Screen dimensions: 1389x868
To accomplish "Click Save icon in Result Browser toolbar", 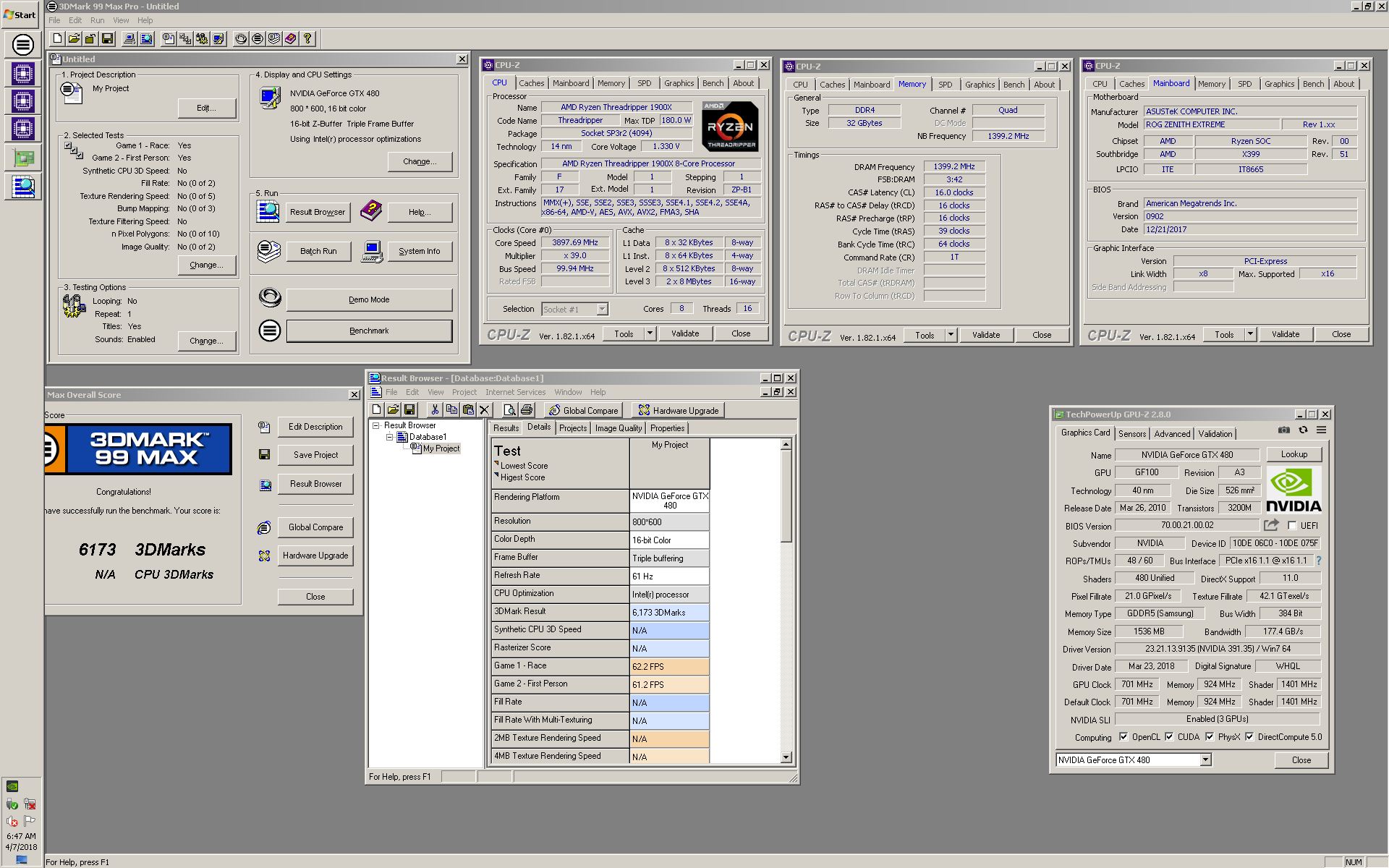I will click(409, 410).
